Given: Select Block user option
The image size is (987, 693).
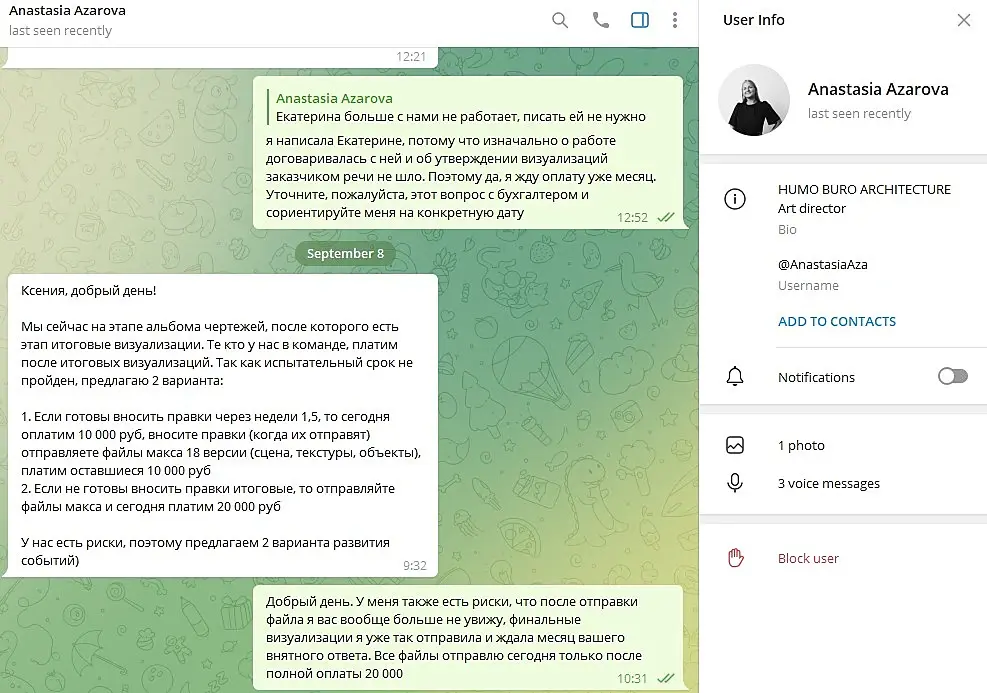Looking at the screenshot, I should (808, 558).
